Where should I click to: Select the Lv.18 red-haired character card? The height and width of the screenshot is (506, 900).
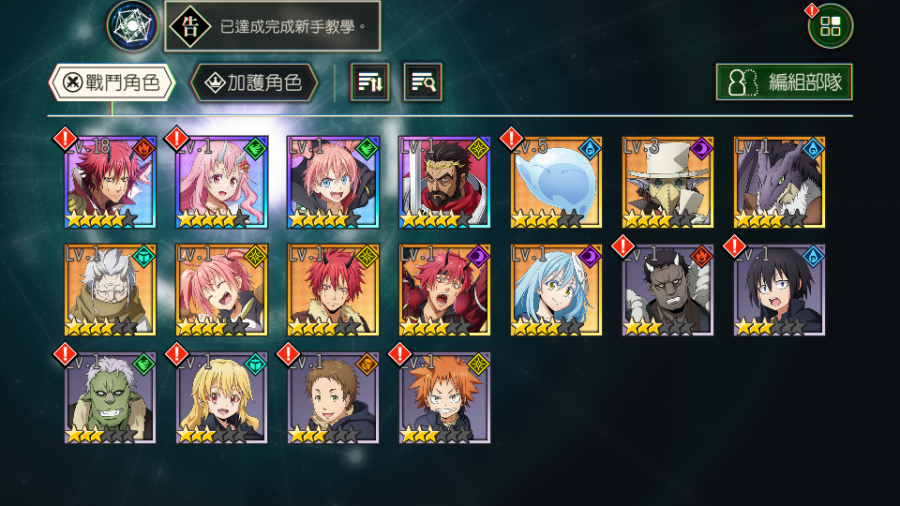pos(110,182)
